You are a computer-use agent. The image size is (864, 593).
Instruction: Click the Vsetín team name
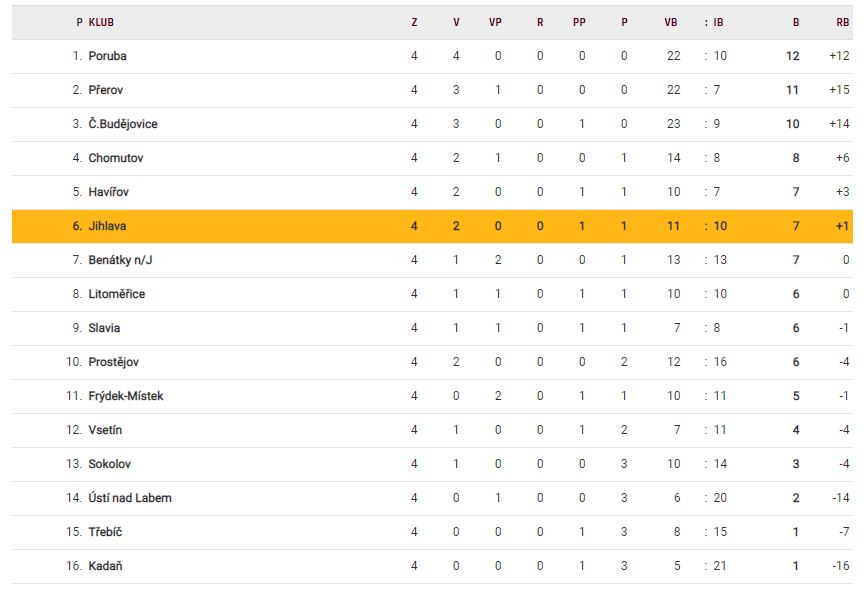[x=105, y=430]
